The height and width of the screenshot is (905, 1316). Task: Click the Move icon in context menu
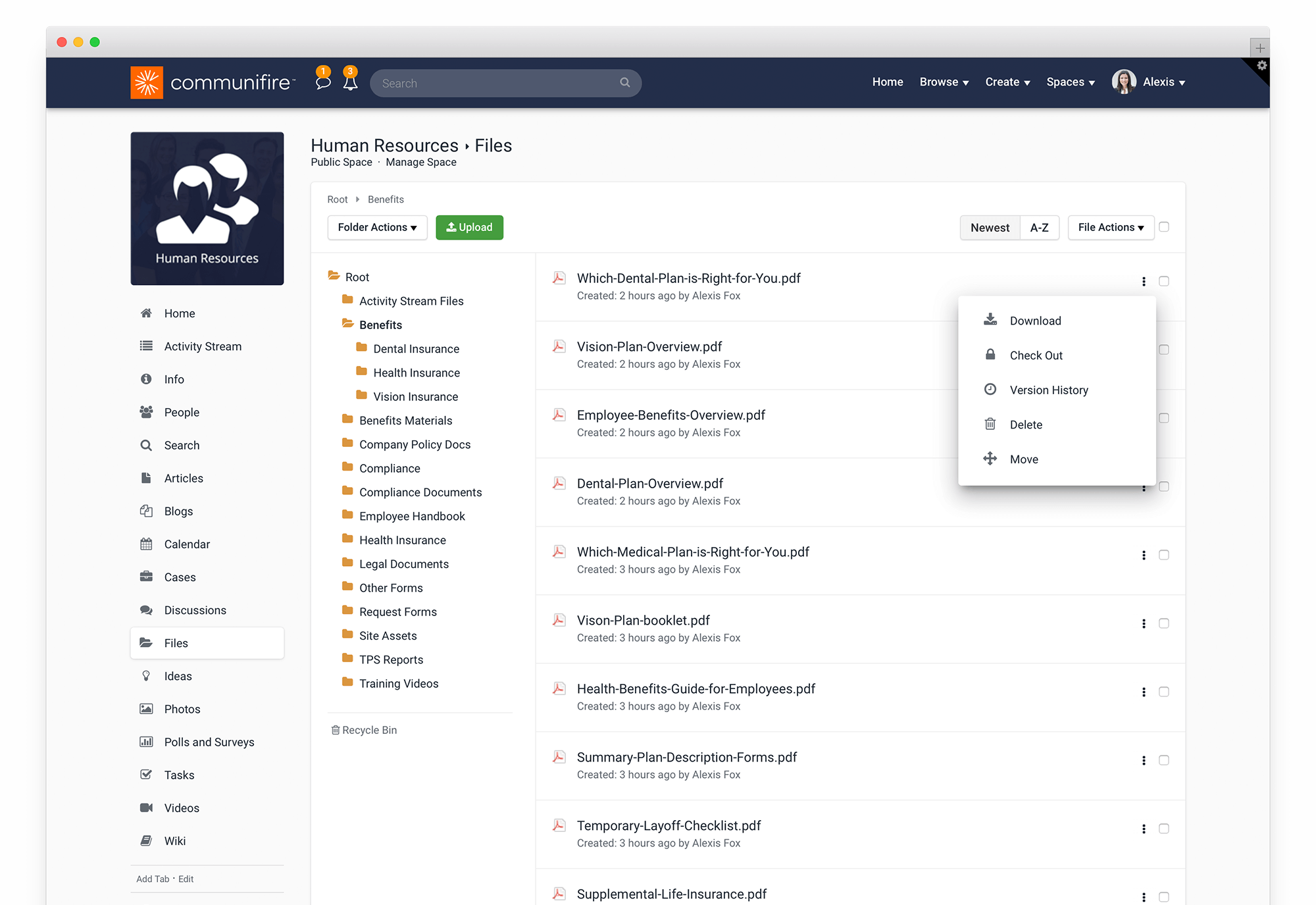[x=990, y=459]
